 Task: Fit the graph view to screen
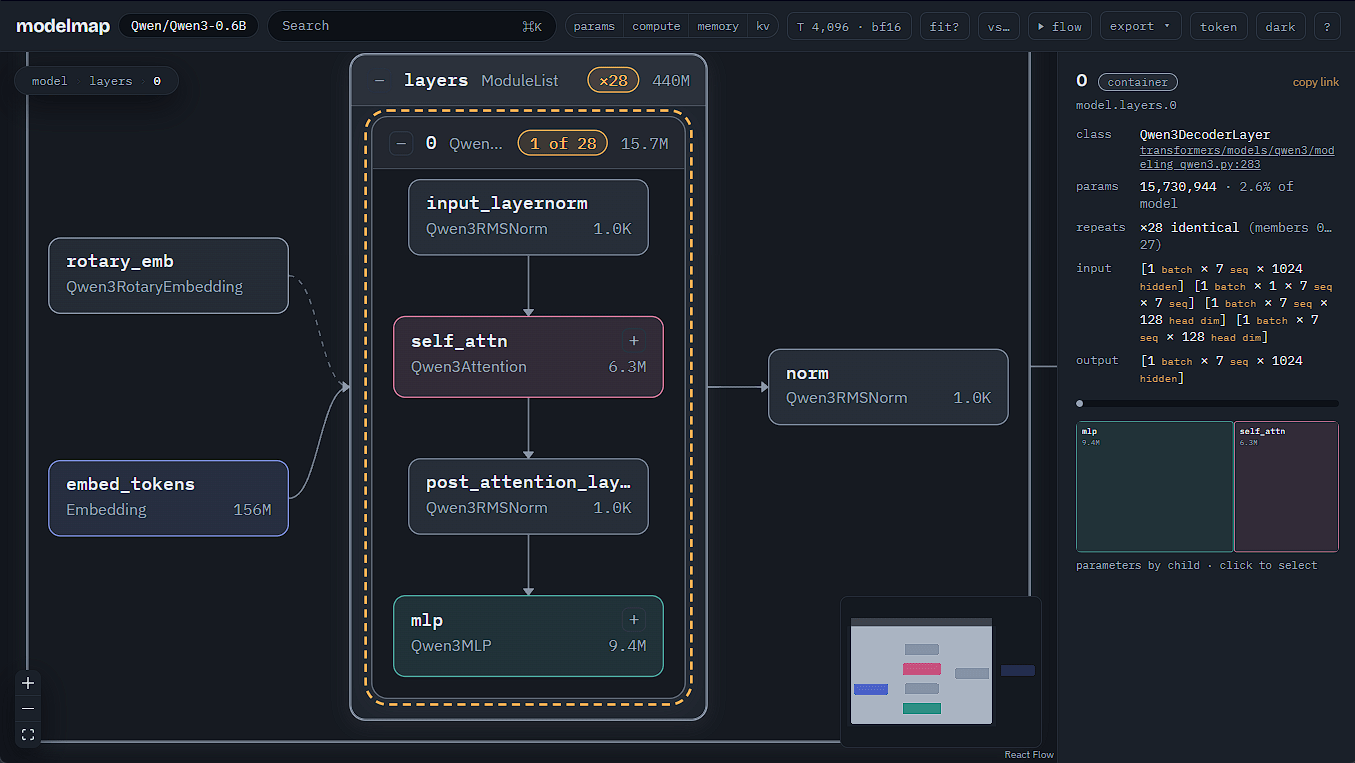28,735
